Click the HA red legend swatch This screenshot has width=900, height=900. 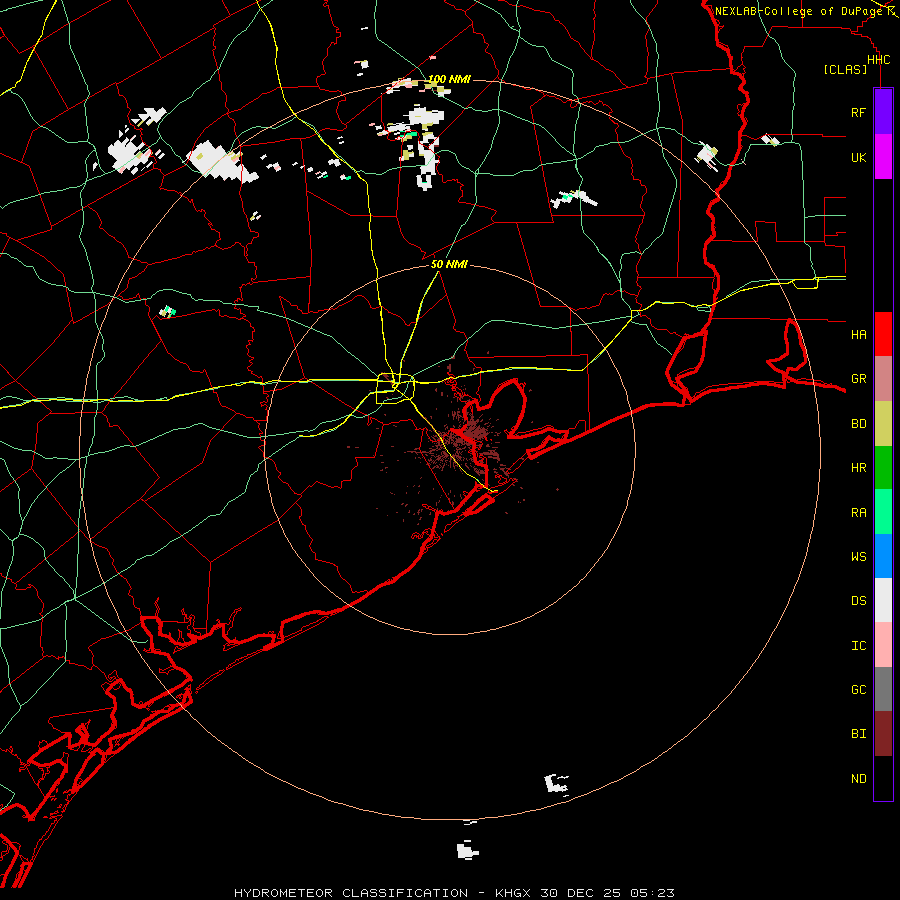tap(883, 334)
